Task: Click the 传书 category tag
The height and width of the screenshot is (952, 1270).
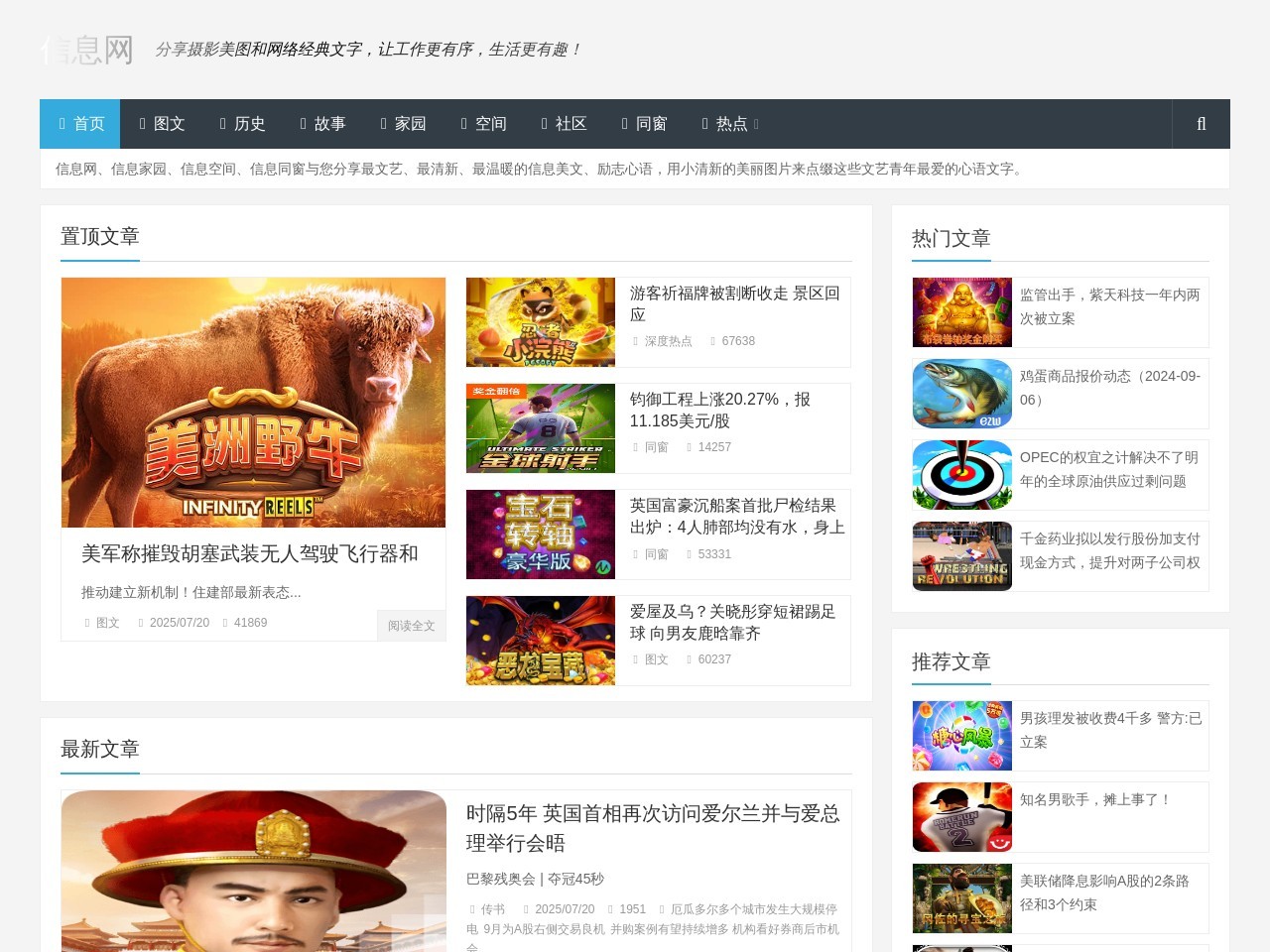Action: pyautogui.click(x=493, y=909)
